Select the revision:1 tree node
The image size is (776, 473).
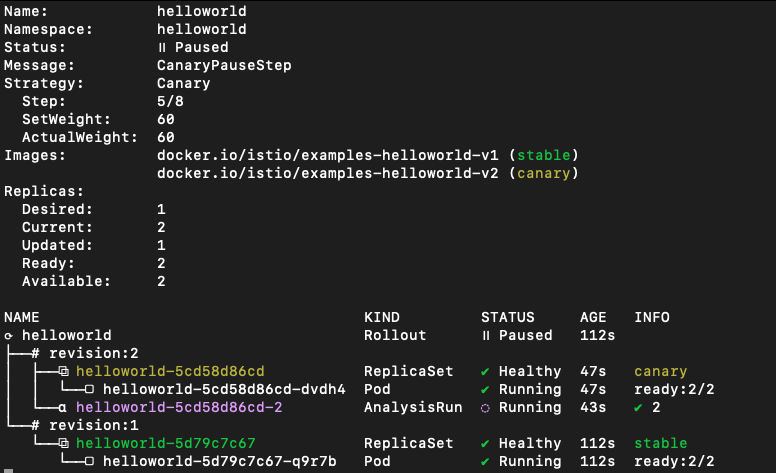[x=85, y=425]
